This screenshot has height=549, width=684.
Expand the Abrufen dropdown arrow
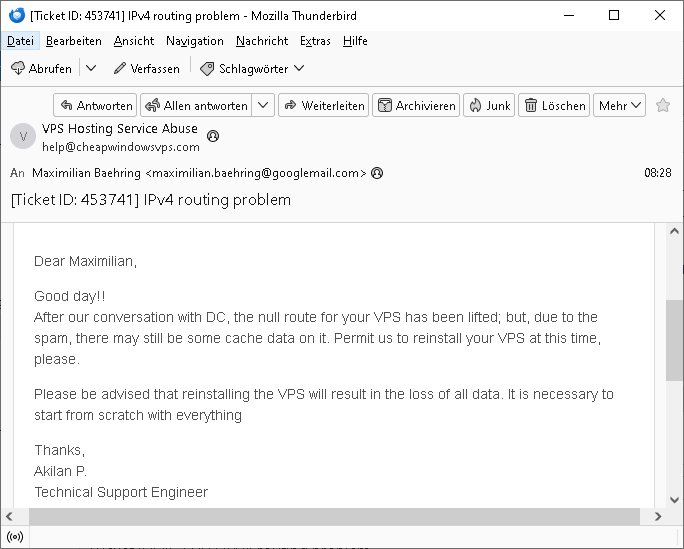(x=91, y=68)
